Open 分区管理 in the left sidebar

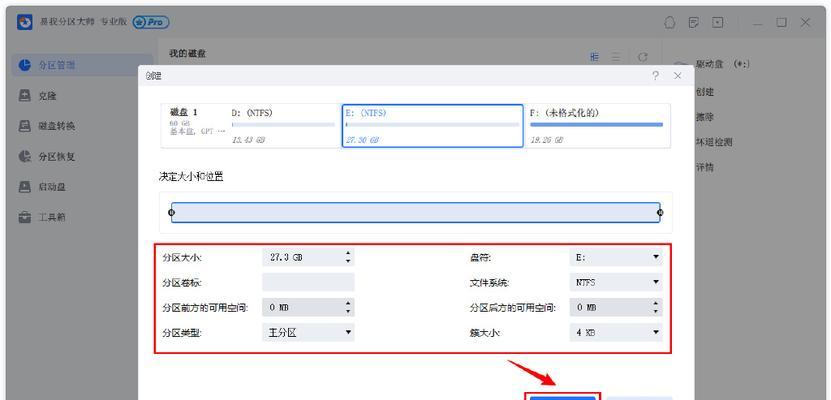pyautogui.click(x=82, y=65)
